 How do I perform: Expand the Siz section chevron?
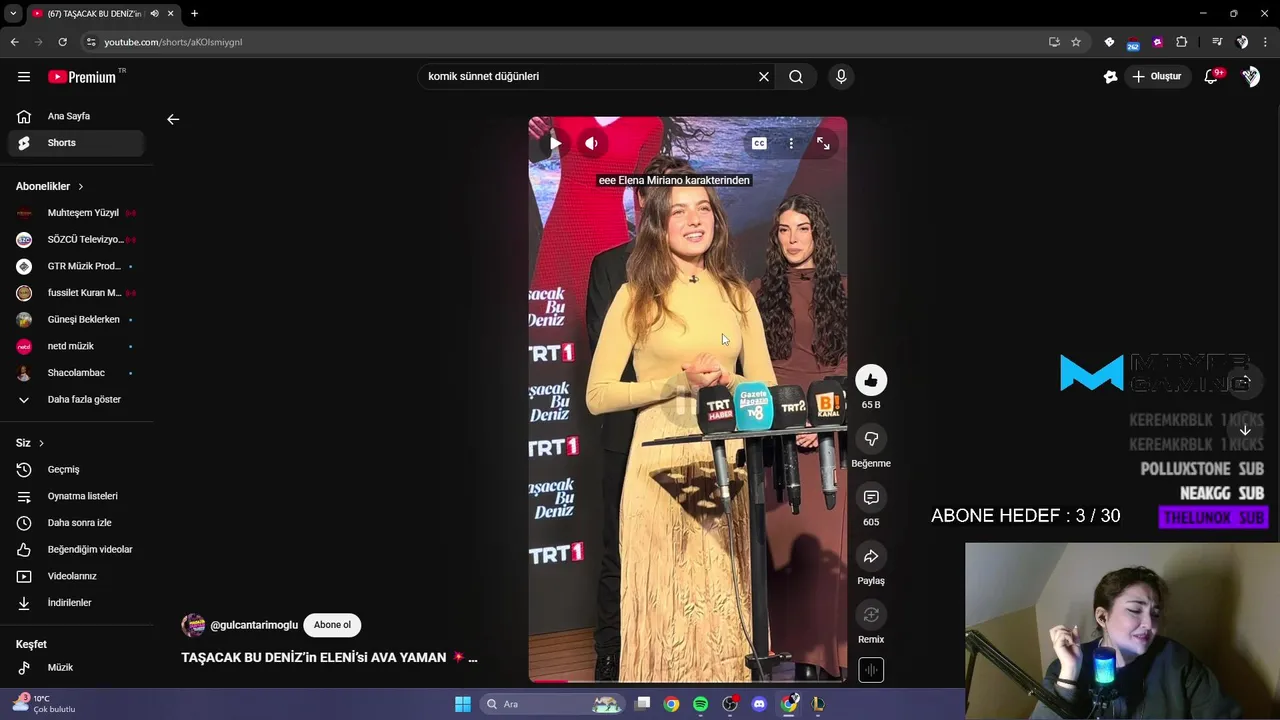pos(41,443)
